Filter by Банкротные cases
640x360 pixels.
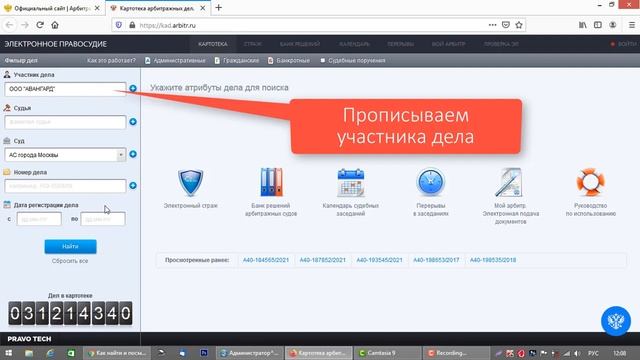[x=289, y=60]
